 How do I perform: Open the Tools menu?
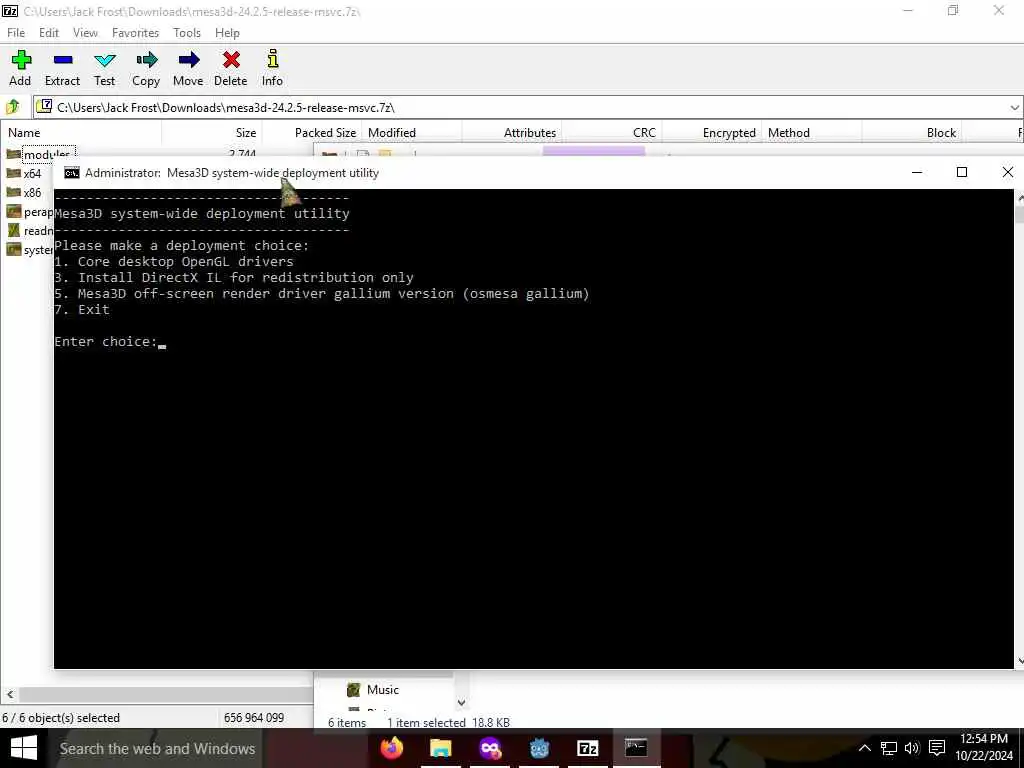(187, 33)
